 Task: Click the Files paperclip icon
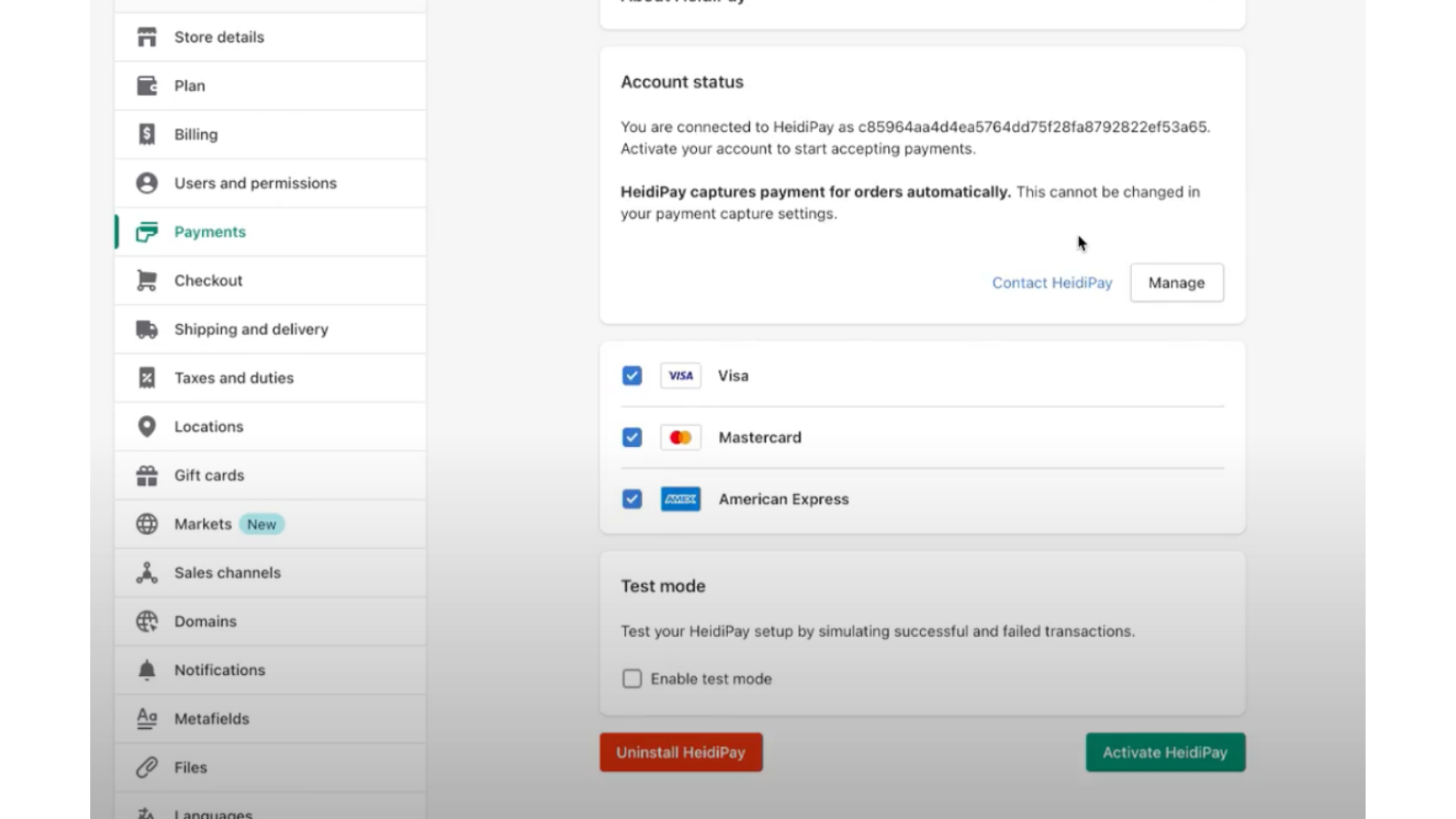point(147,767)
